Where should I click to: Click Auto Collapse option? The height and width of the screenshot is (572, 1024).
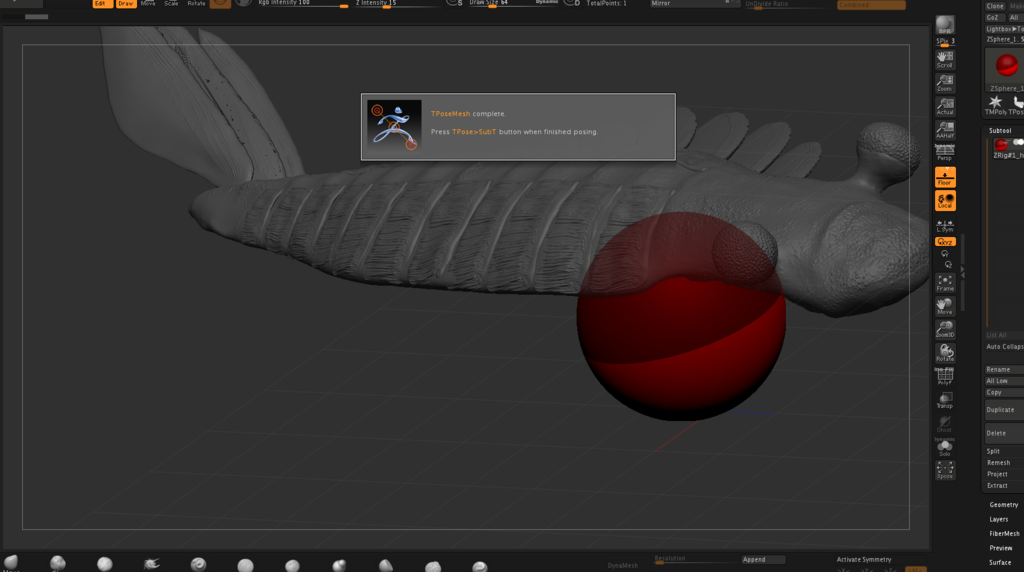click(x=1004, y=347)
